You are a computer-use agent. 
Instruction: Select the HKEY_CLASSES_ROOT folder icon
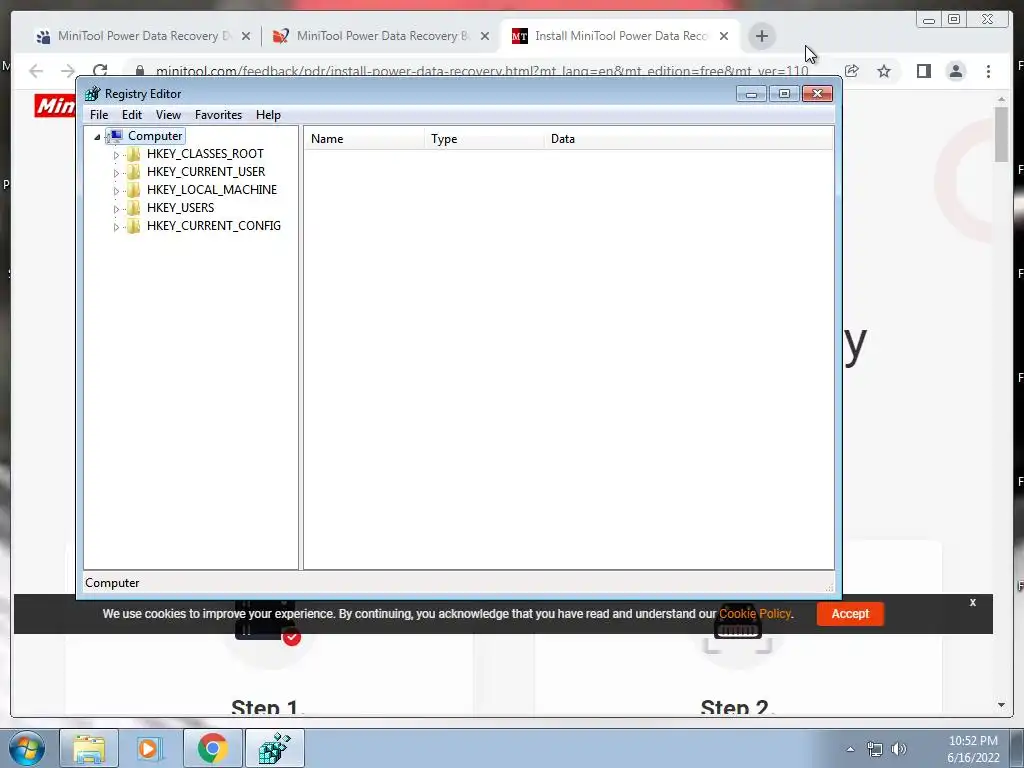click(x=133, y=154)
